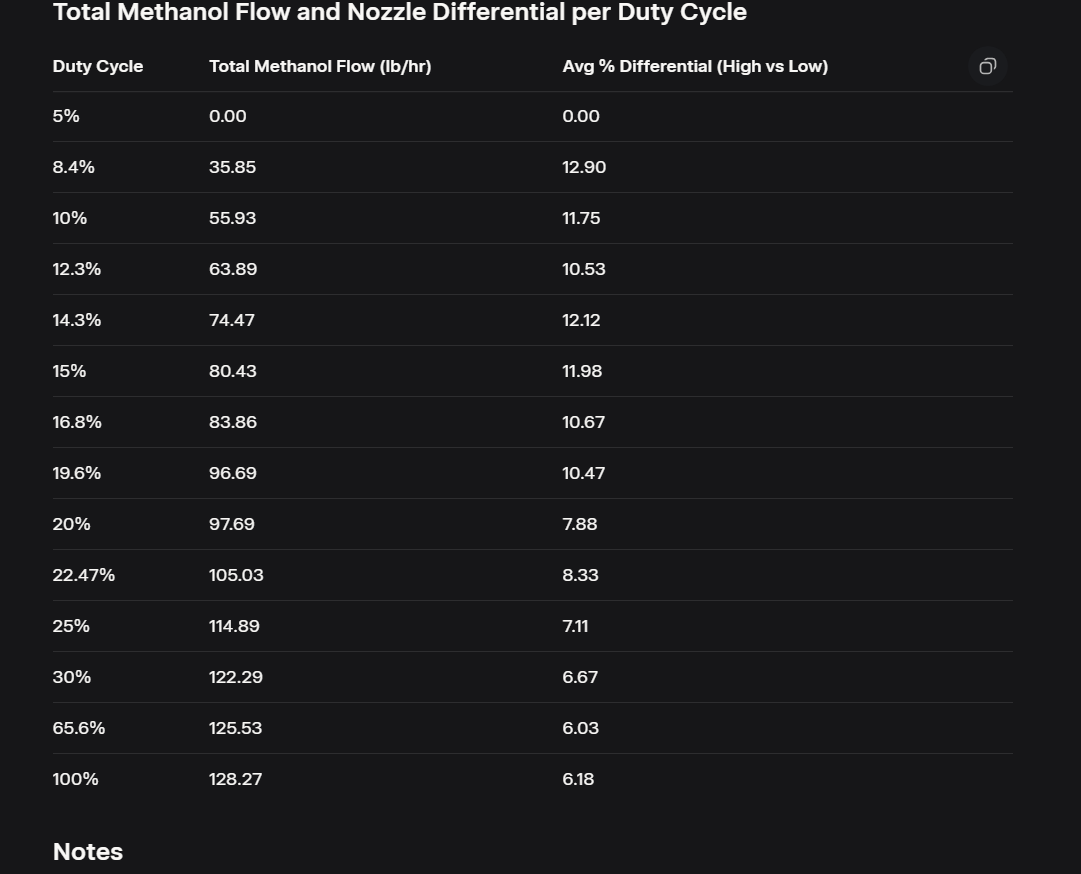
Task: Click the 128.27 flow value
Action: coord(236,779)
